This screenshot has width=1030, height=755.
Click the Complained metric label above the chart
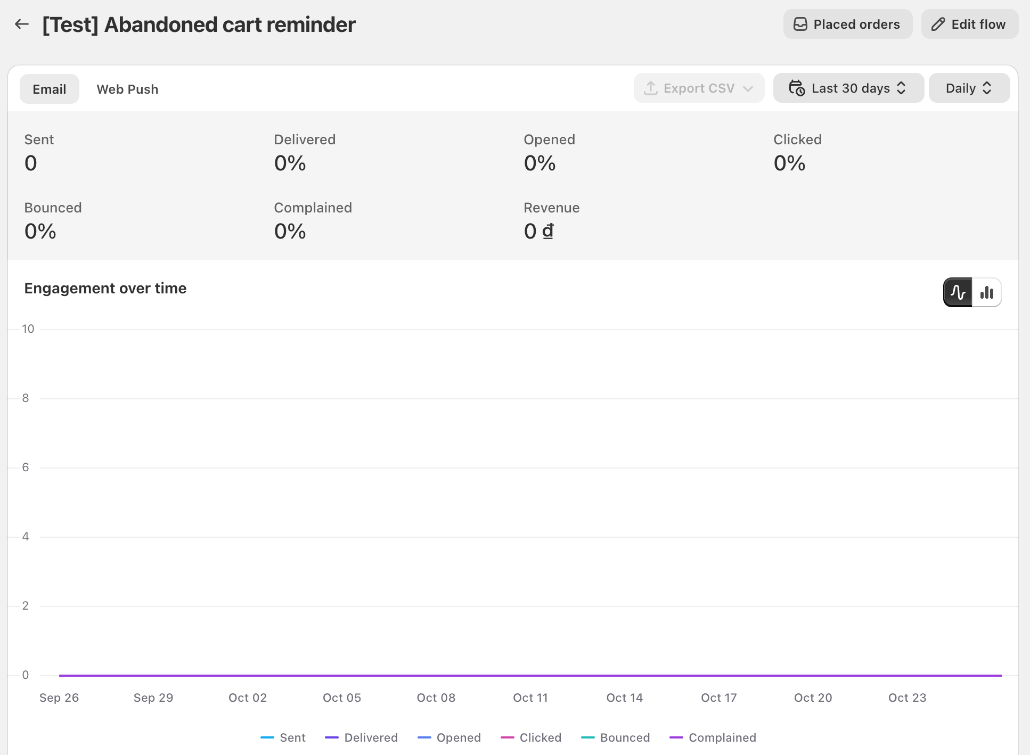pyautogui.click(x=313, y=208)
